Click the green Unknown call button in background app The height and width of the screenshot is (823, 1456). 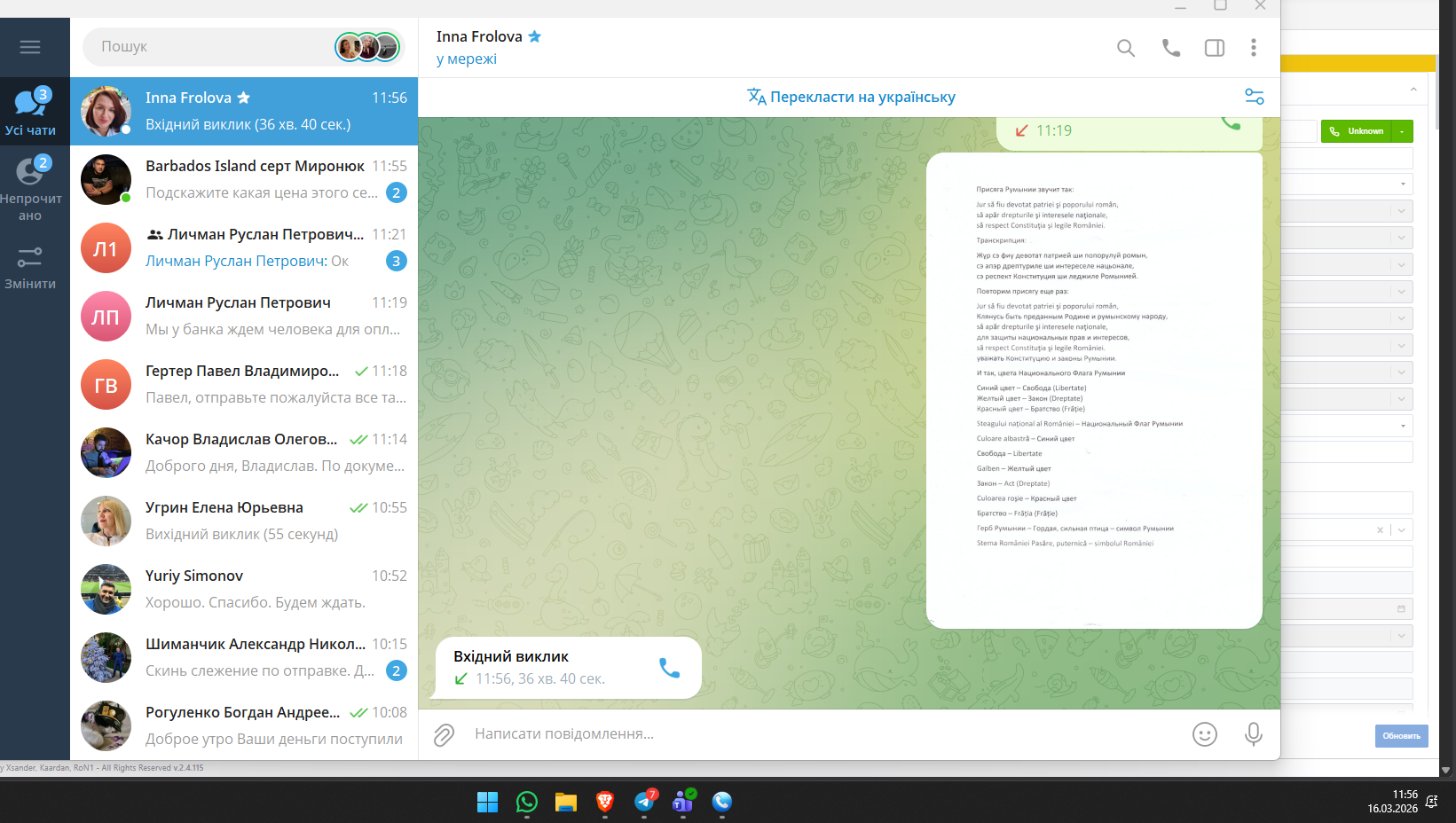pyautogui.click(x=1356, y=131)
